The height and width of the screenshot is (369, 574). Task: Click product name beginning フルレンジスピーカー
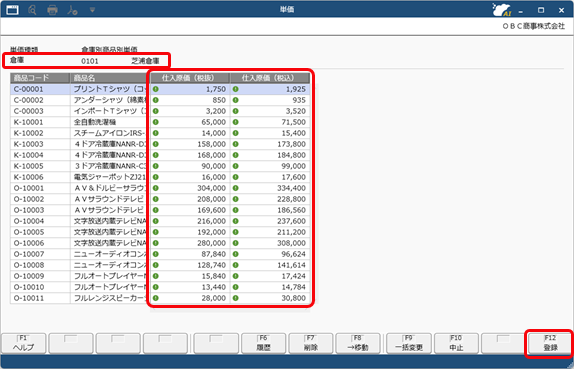click(110, 298)
